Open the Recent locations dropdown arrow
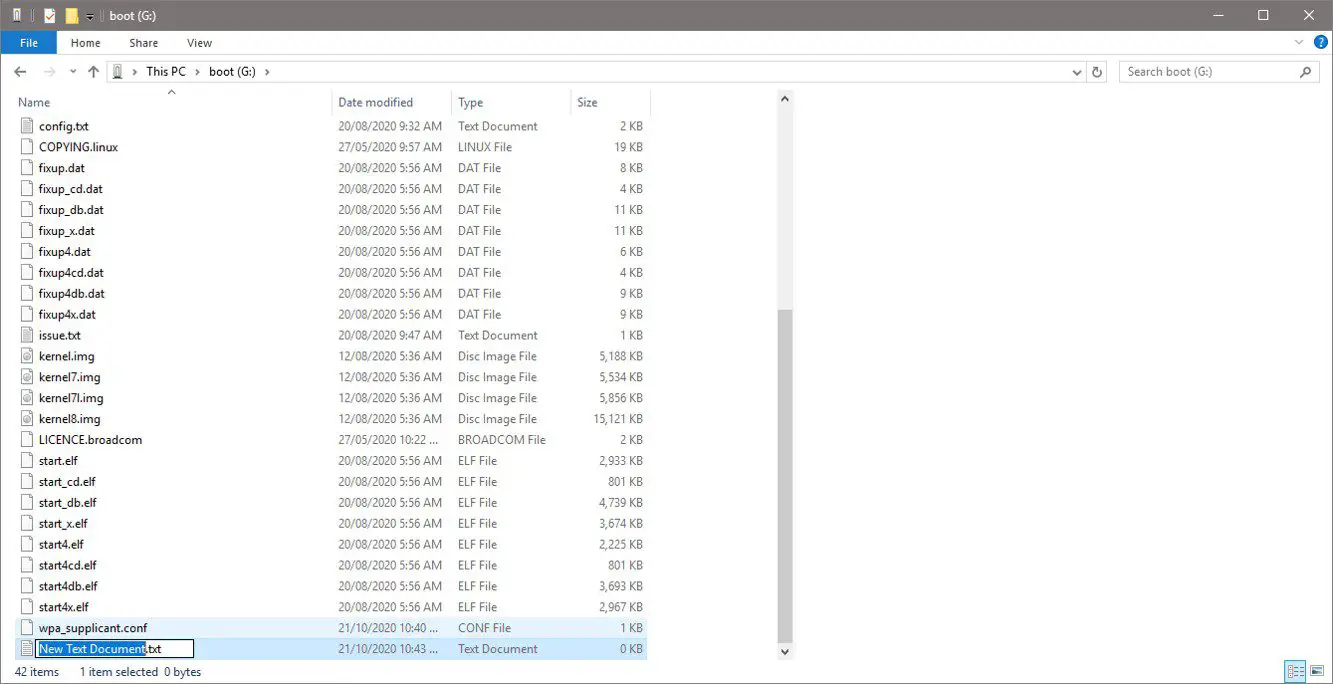This screenshot has width=1333, height=684. (x=73, y=72)
